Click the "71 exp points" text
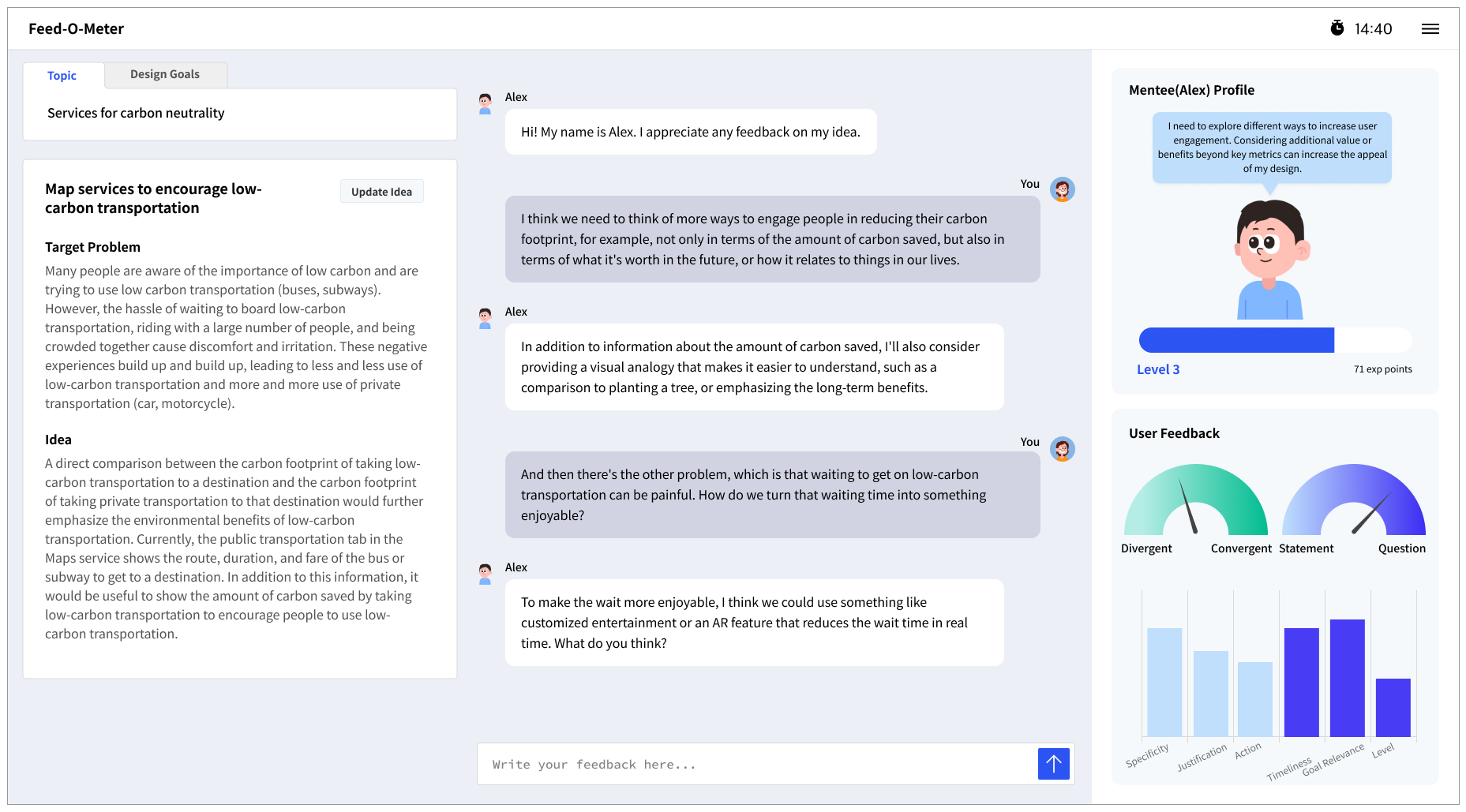This screenshot has height=812, width=1466. pyautogui.click(x=1383, y=369)
